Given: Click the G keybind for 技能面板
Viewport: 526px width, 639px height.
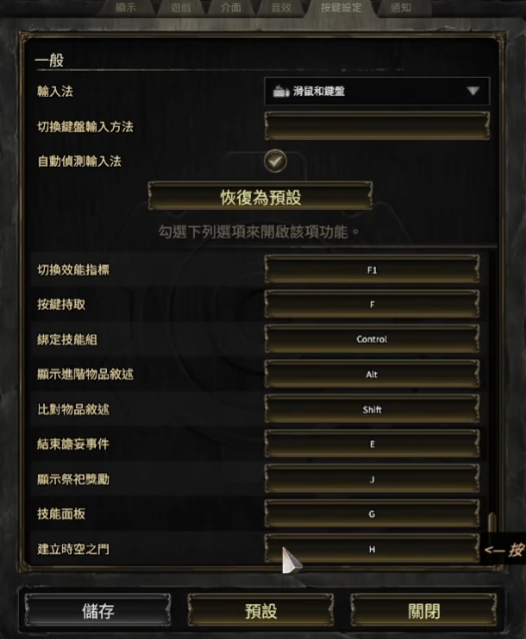Looking at the screenshot, I should coord(372,513).
